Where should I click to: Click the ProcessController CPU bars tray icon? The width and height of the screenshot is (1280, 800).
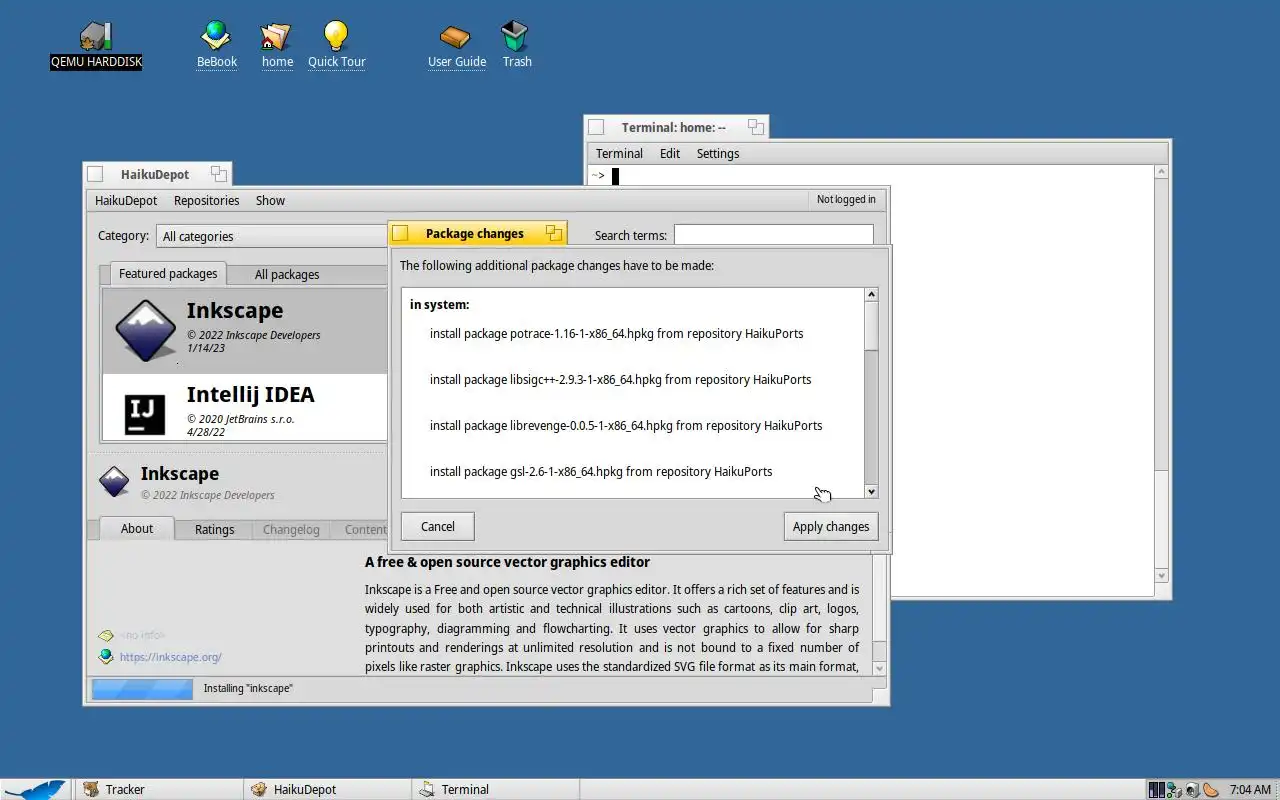point(1157,789)
